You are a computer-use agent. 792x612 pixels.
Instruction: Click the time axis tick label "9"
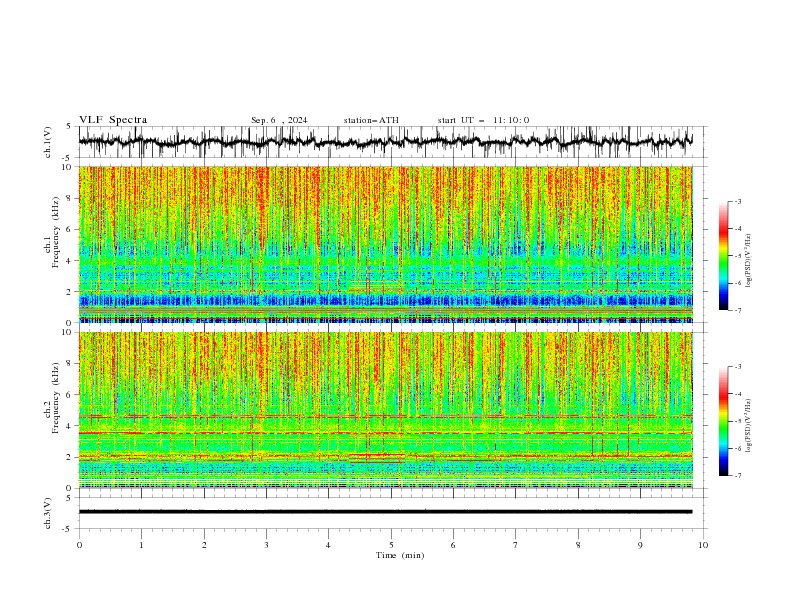click(640, 545)
